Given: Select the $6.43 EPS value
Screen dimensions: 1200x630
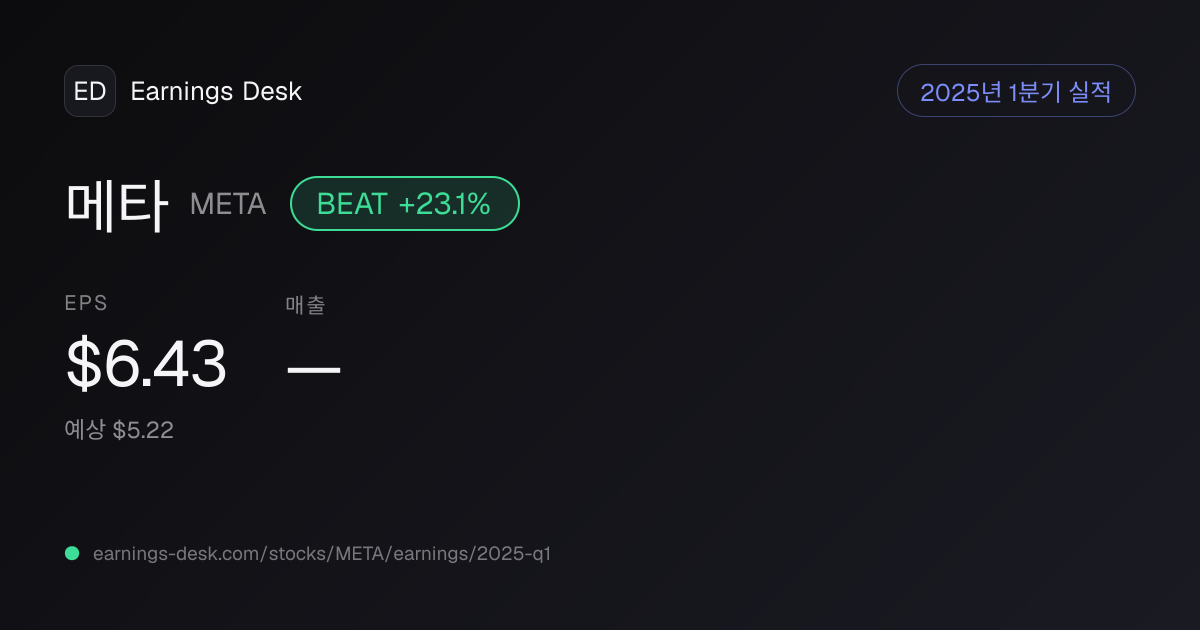Looking at the screenshot, I should (146, 363).
